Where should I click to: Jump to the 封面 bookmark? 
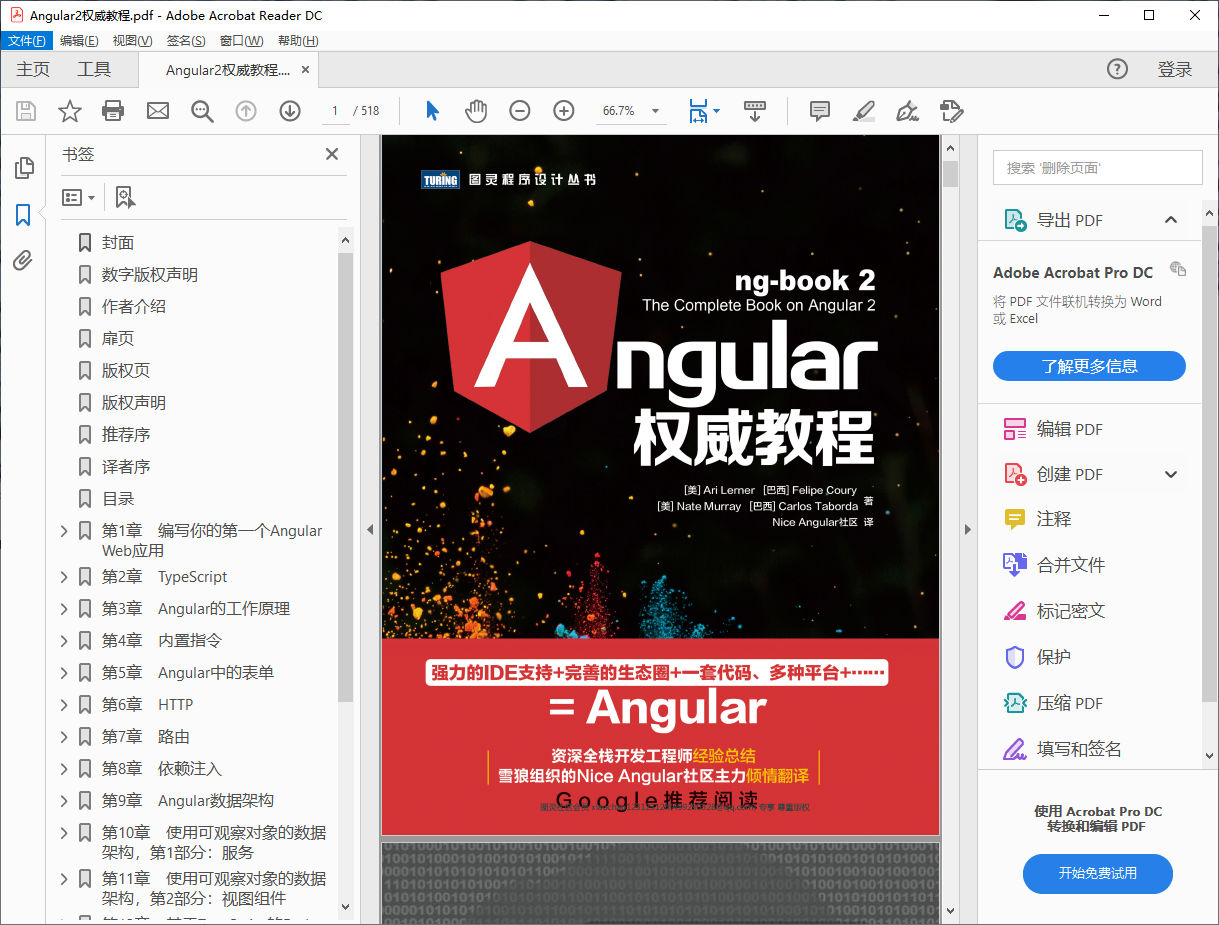118,243
